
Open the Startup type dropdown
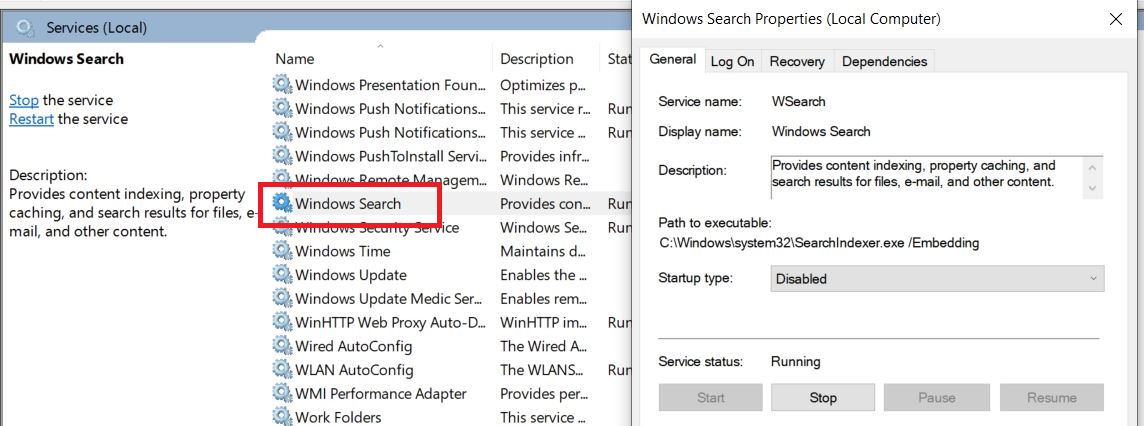click(x=937, y=279)
